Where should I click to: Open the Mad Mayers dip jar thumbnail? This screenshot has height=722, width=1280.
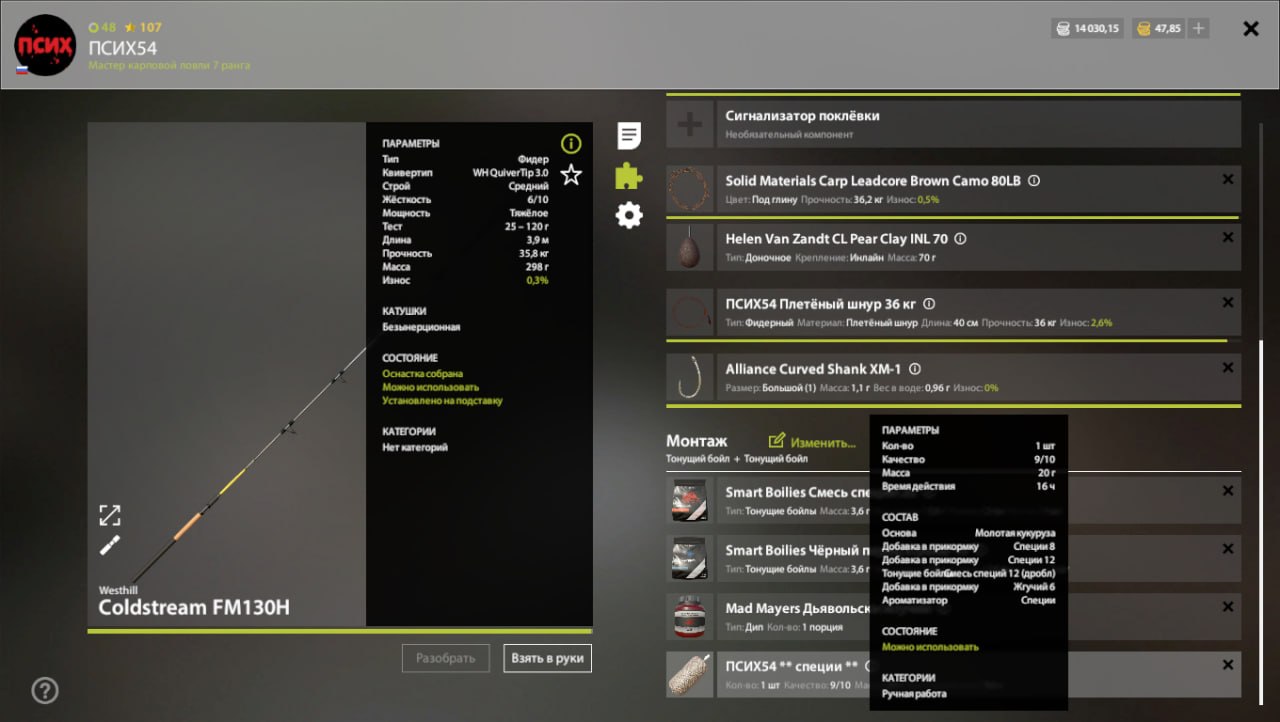click(690, 616)
